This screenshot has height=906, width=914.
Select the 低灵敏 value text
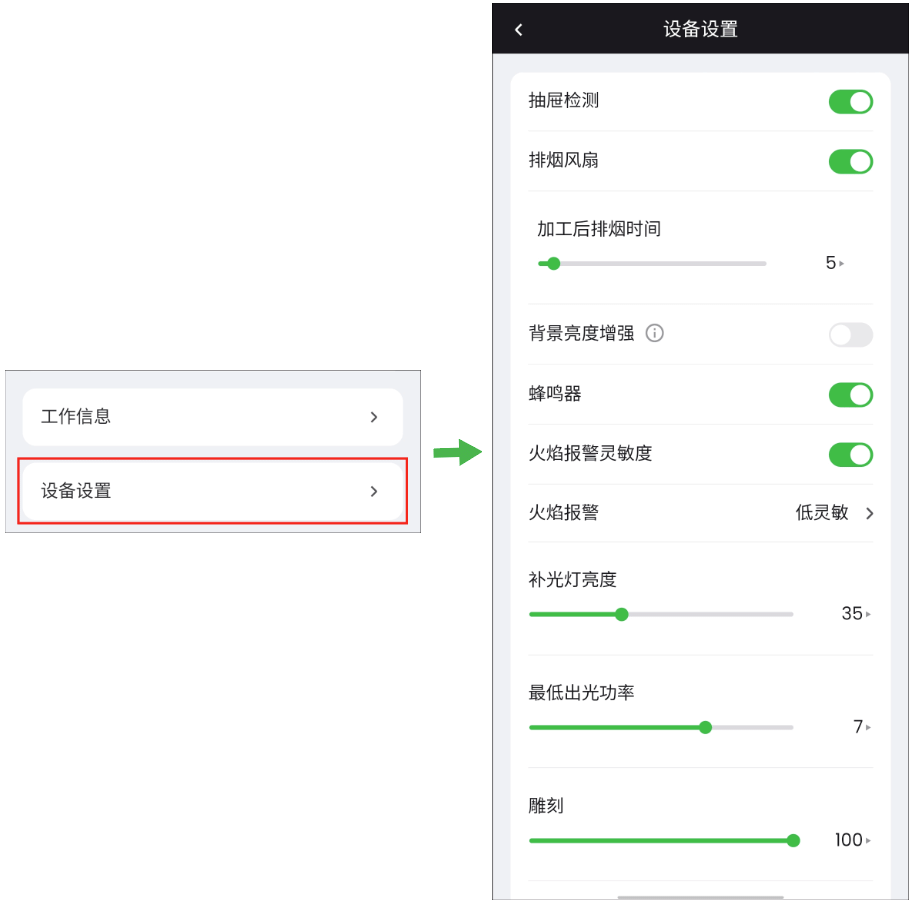click(822, 513)
